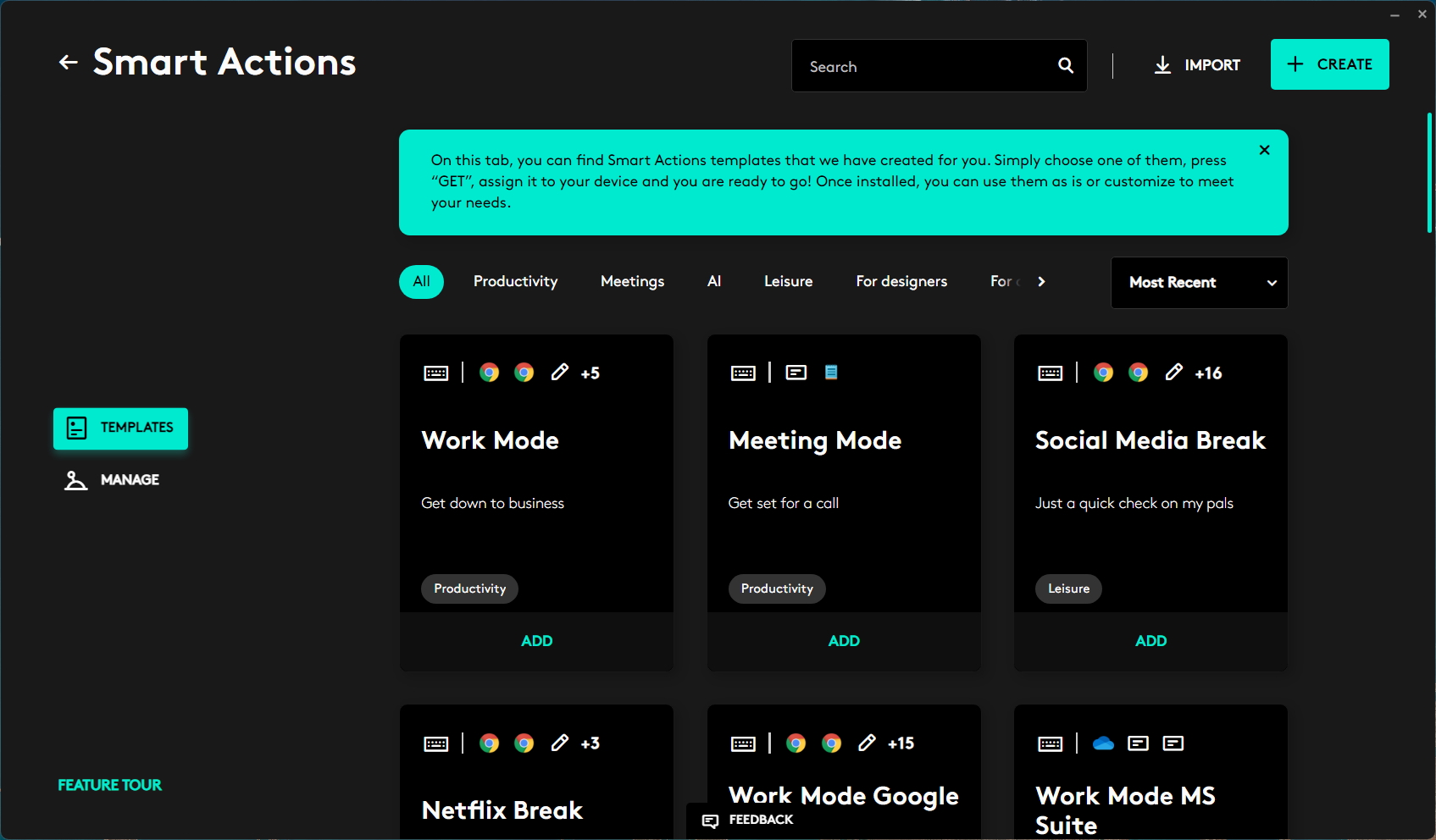Add the Meeting Mode template
The image size is (1436, 840).
[x=843, y=641]
